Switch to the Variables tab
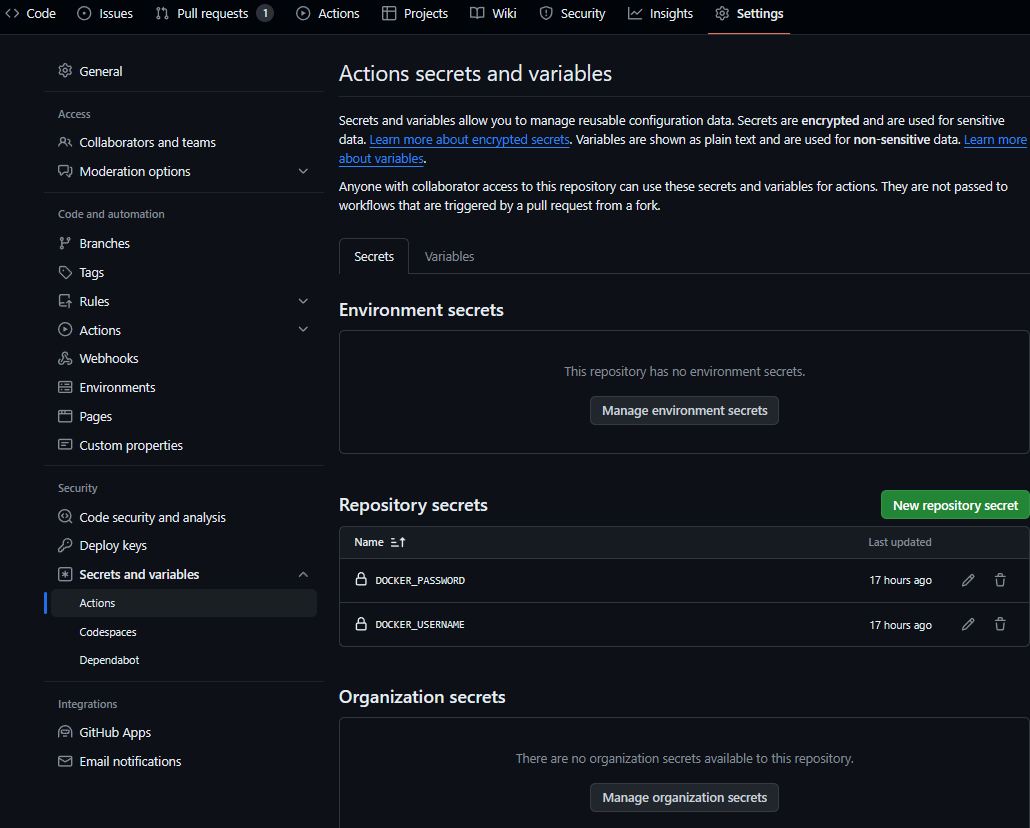The width and height of the screenshot is (1030, 828). coord(449,256)
